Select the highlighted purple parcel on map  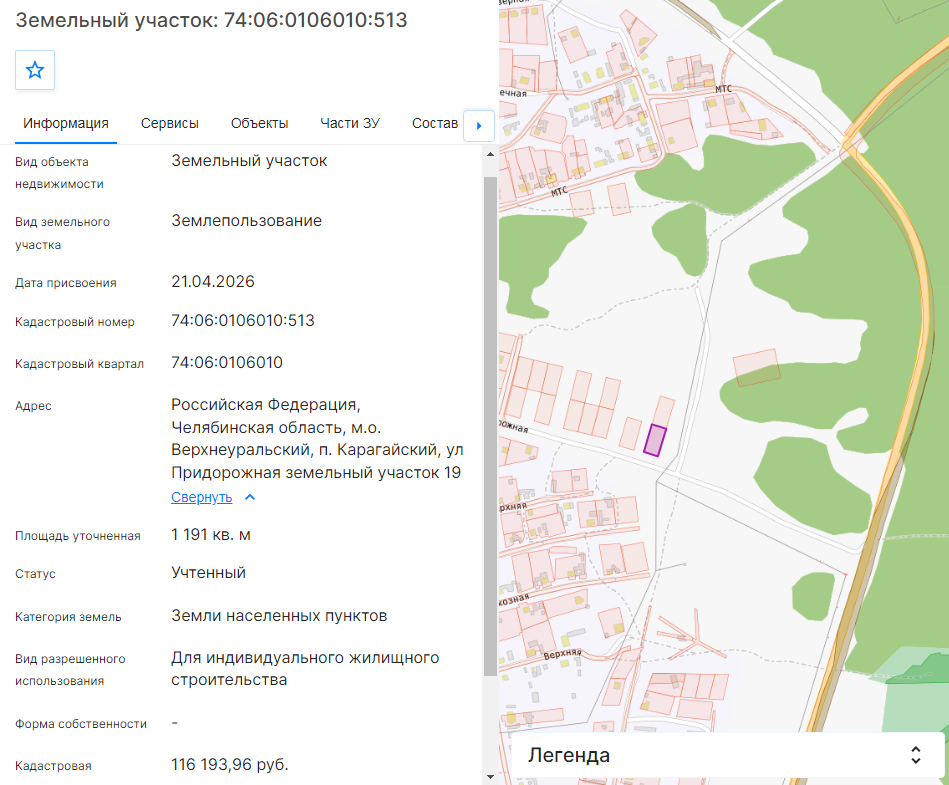[x=655, y=441]
